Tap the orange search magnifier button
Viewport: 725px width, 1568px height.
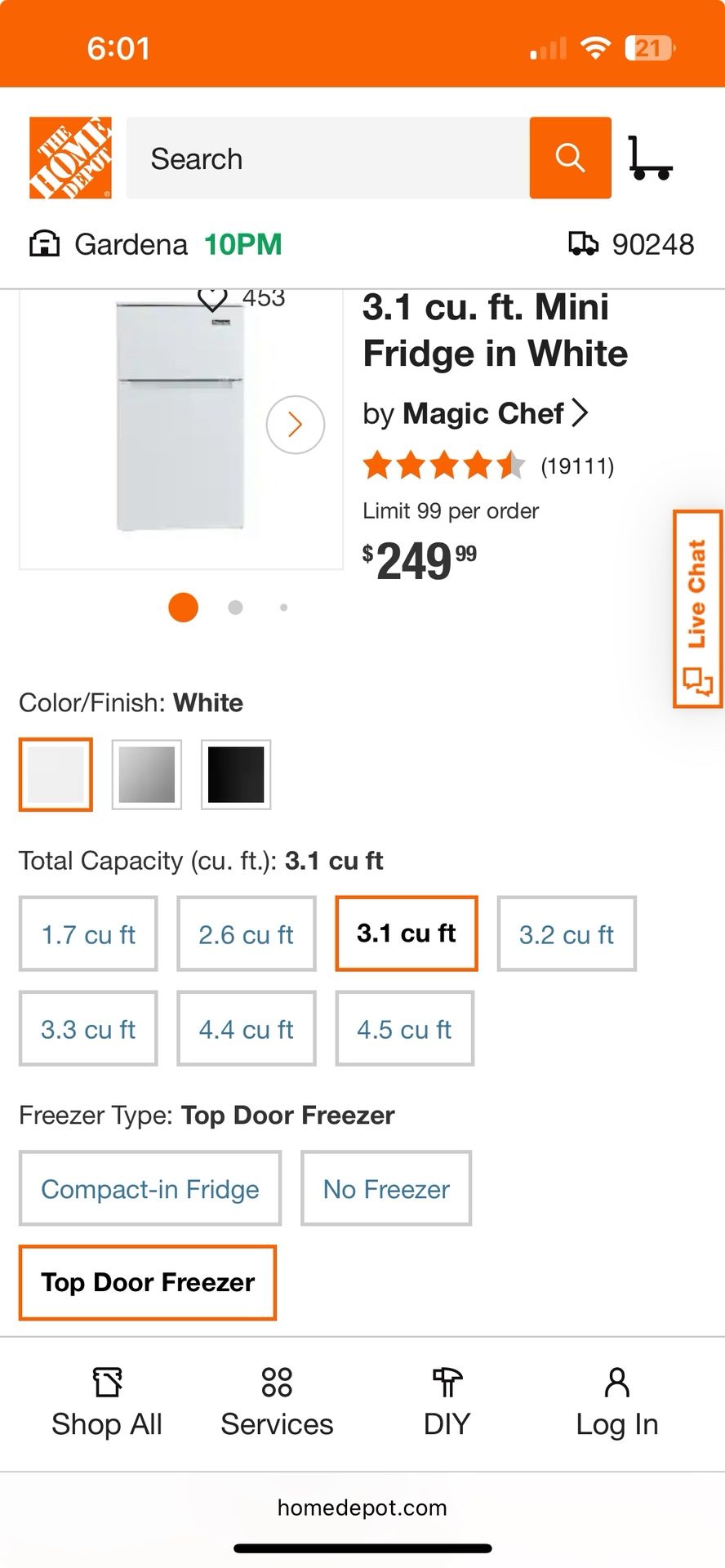click(x=570, y=158)
